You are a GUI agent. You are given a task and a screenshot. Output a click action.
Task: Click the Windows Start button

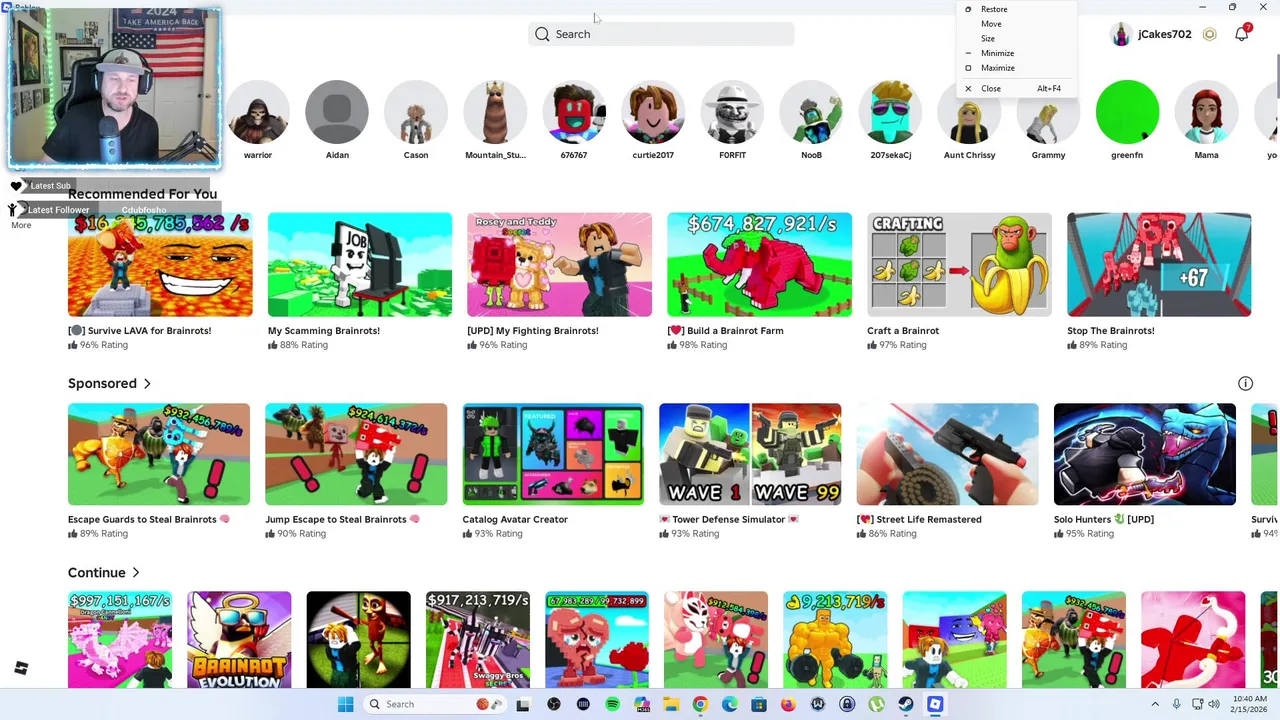point(345,704)
